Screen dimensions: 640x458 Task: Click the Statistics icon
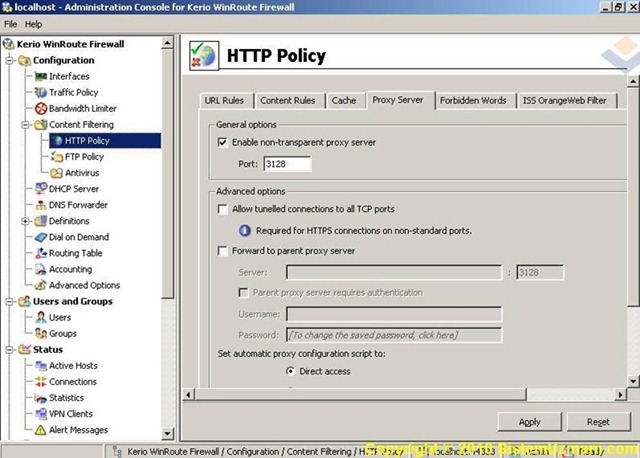[x=40, y=398]
